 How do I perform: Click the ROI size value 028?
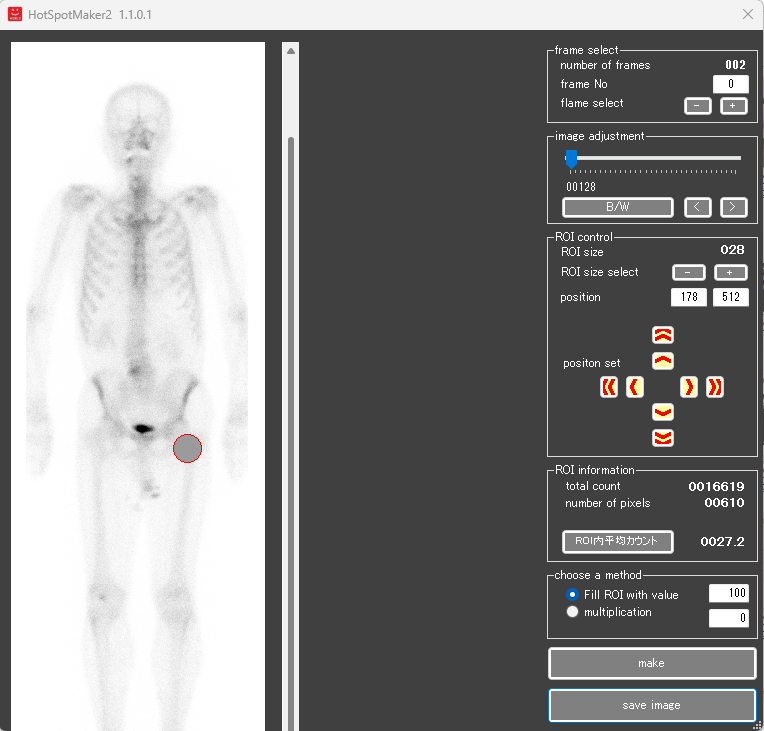[732, 250]
